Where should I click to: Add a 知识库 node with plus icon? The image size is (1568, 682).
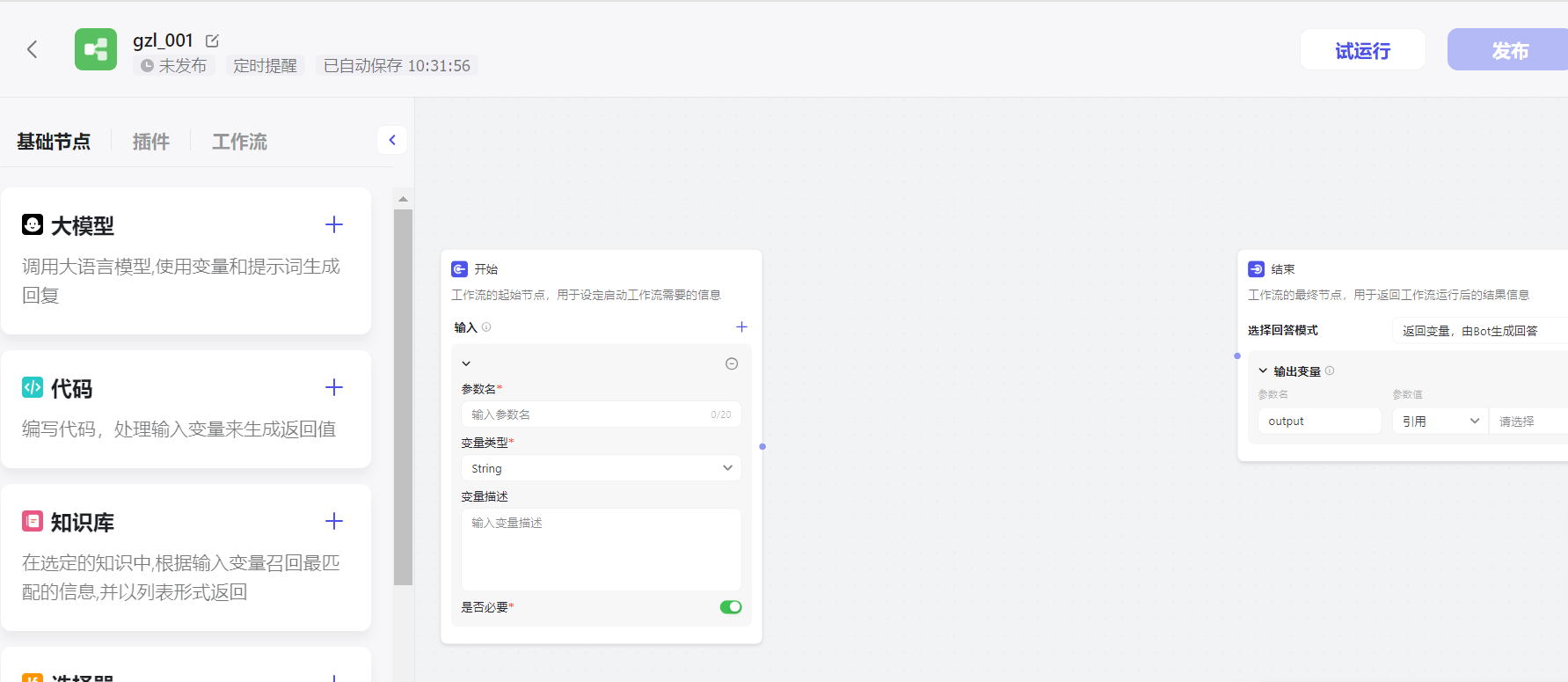coord(334,521)
